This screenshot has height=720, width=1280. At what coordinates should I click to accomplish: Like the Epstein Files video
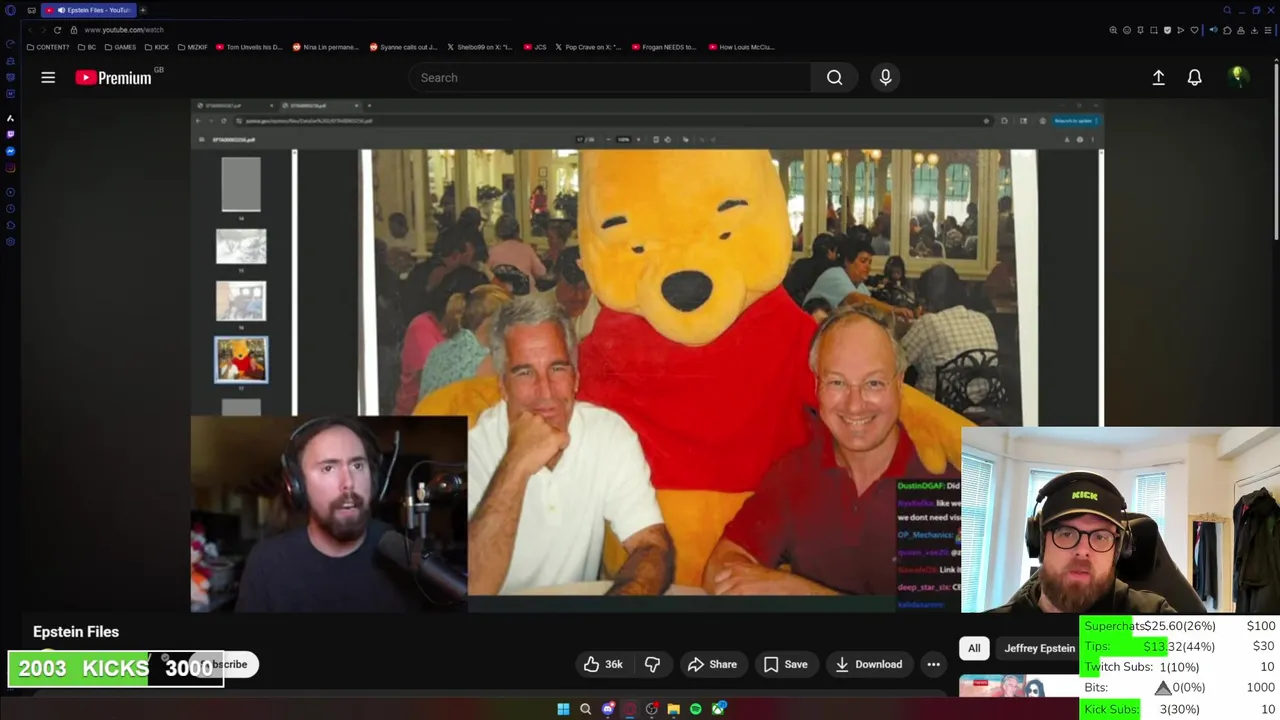603,664
